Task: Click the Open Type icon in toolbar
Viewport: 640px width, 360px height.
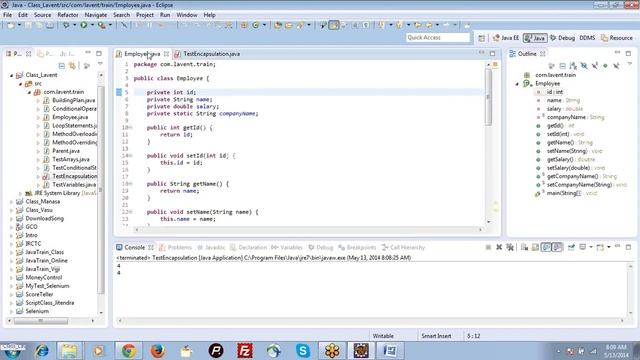Action: [x=278, y=25]
